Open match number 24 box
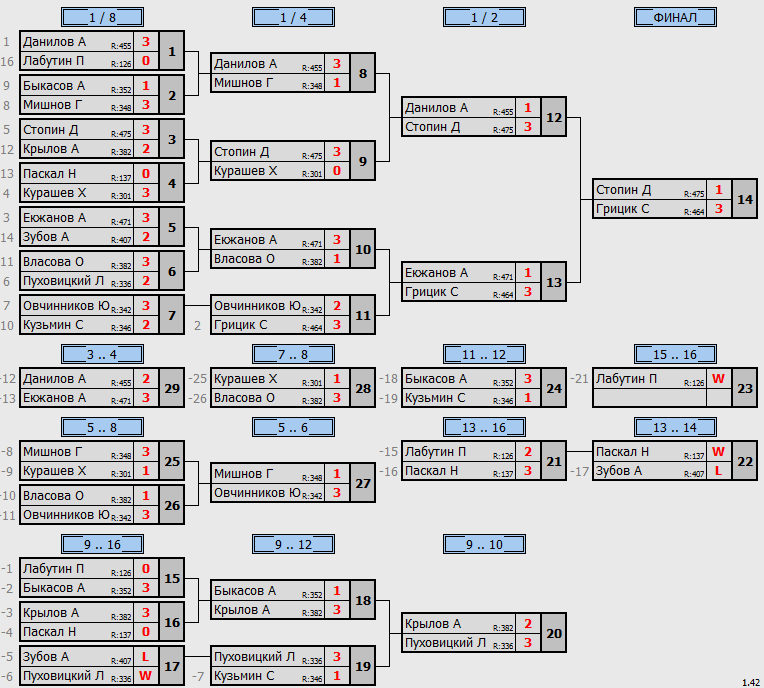This screenshot has width=764, height=688. point(554,388)
